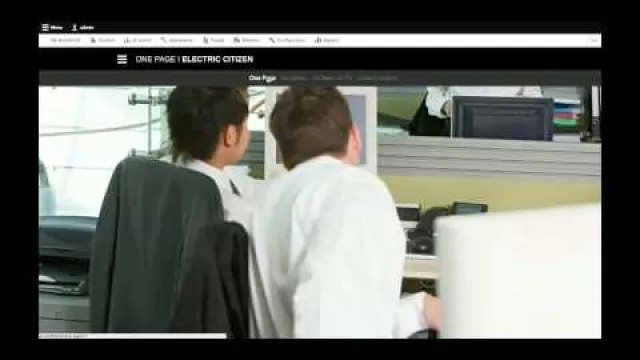
Task: Open the admin user account icon
Action: (x=75, y=27)
